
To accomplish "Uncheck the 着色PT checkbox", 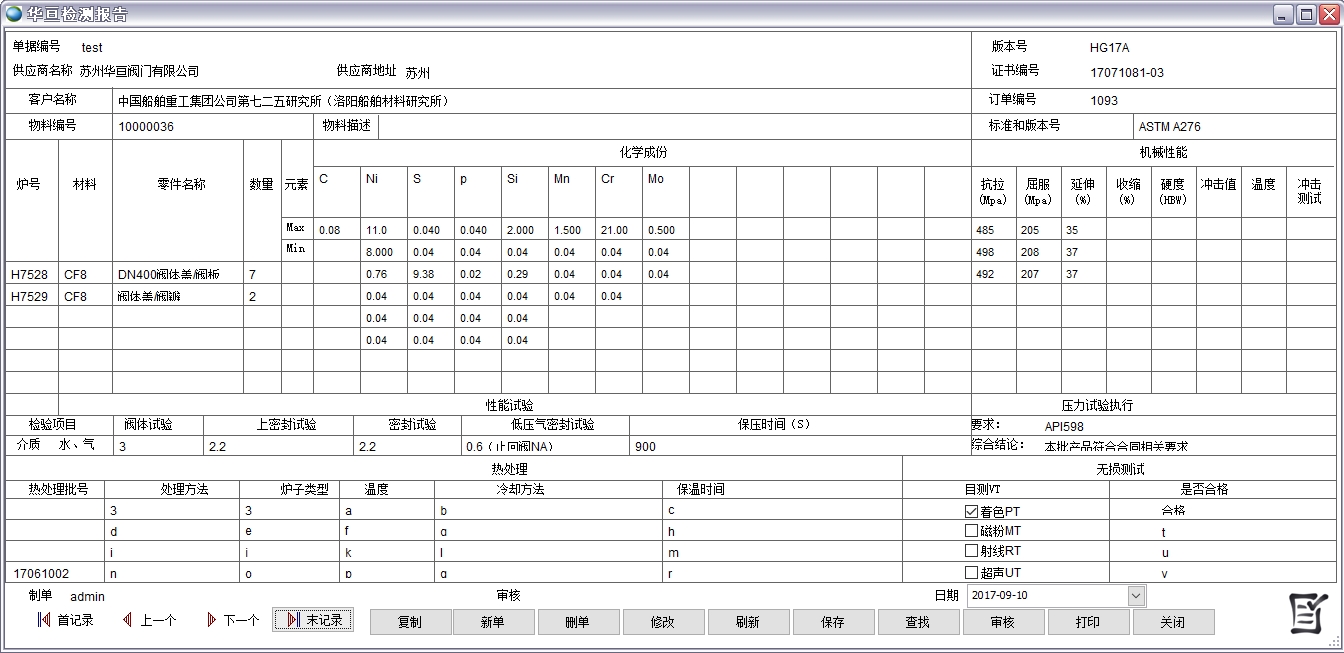I will click(x=971, y=511).
